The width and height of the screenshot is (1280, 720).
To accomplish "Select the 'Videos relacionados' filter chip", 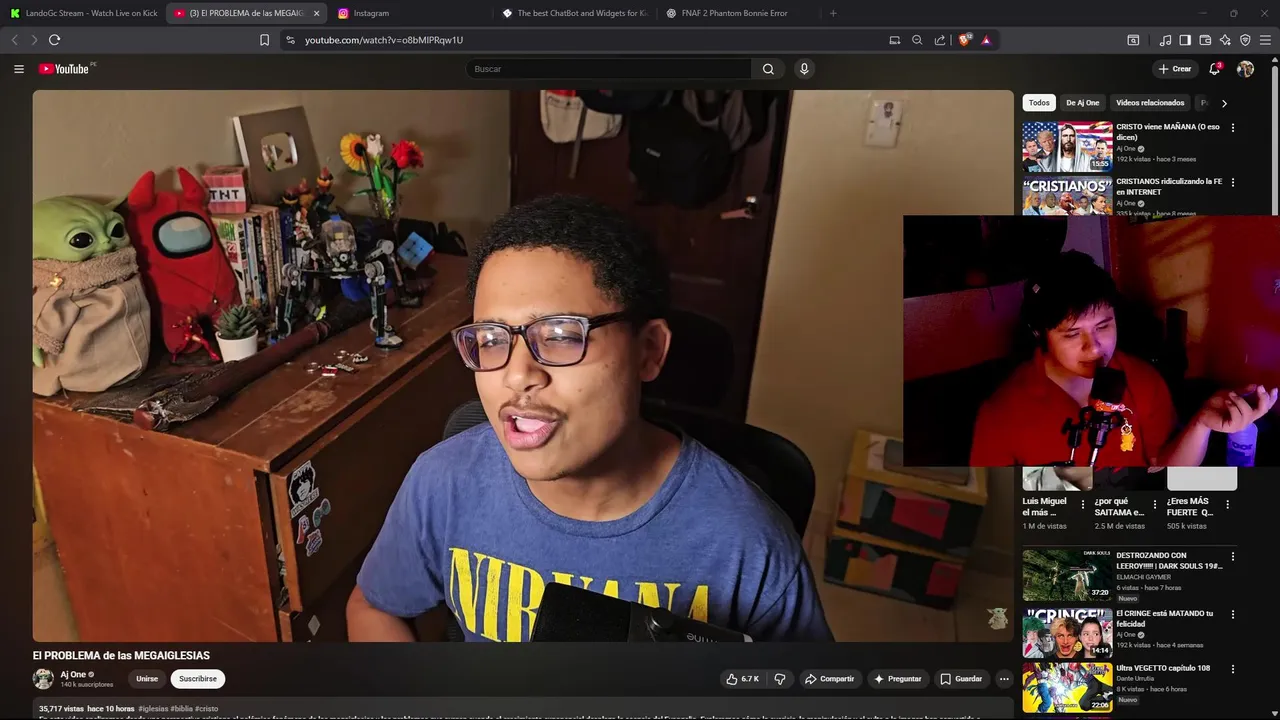I will (1150, 103).
